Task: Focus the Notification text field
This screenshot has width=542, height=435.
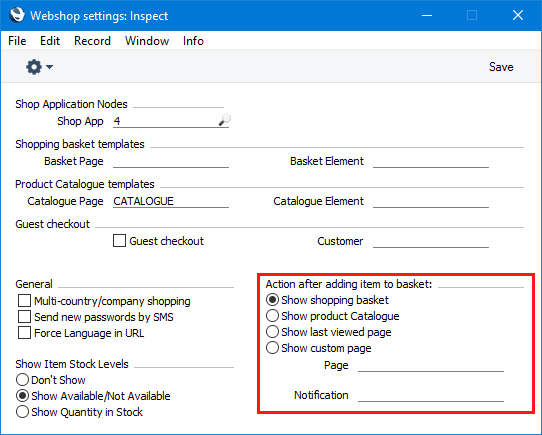Action: (431, 395)
